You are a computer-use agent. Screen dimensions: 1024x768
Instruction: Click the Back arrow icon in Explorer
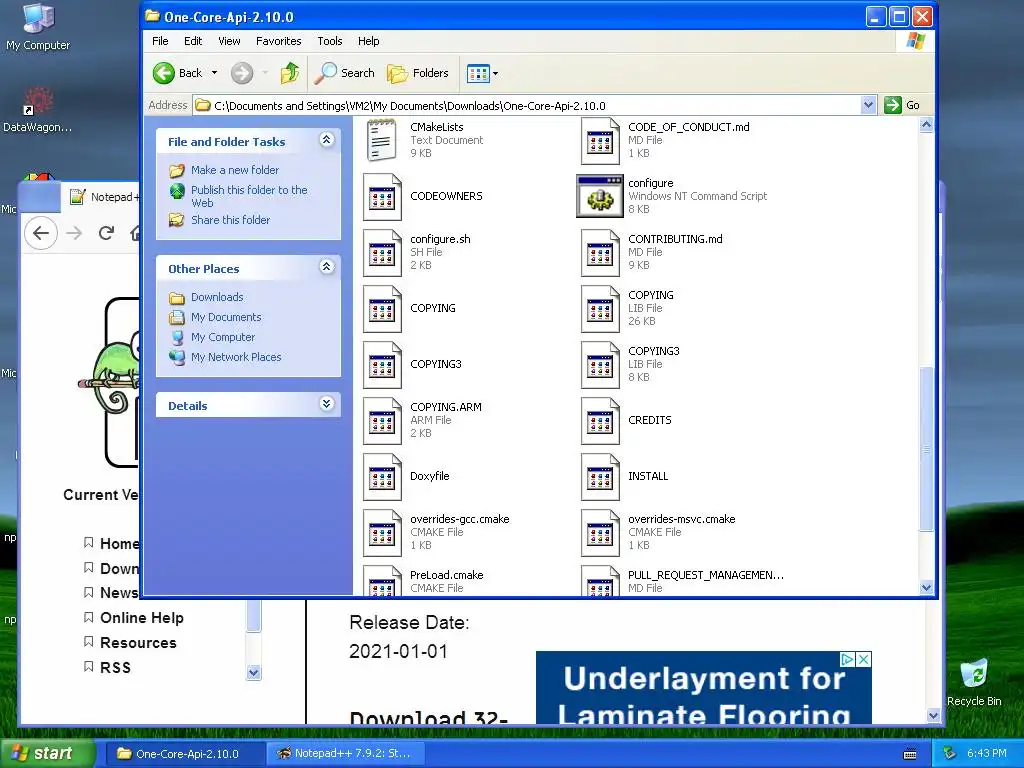(164, 73)
